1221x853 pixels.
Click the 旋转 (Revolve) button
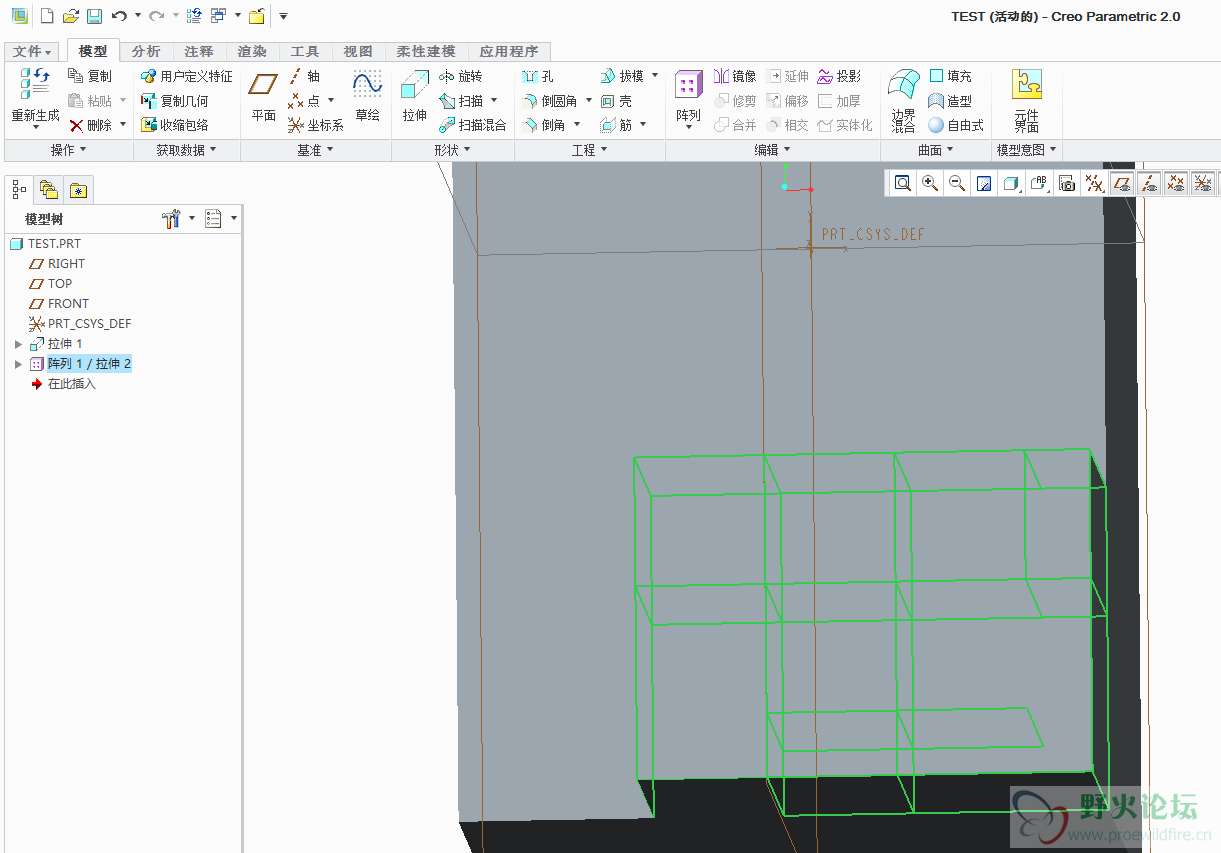pos(461,76)
